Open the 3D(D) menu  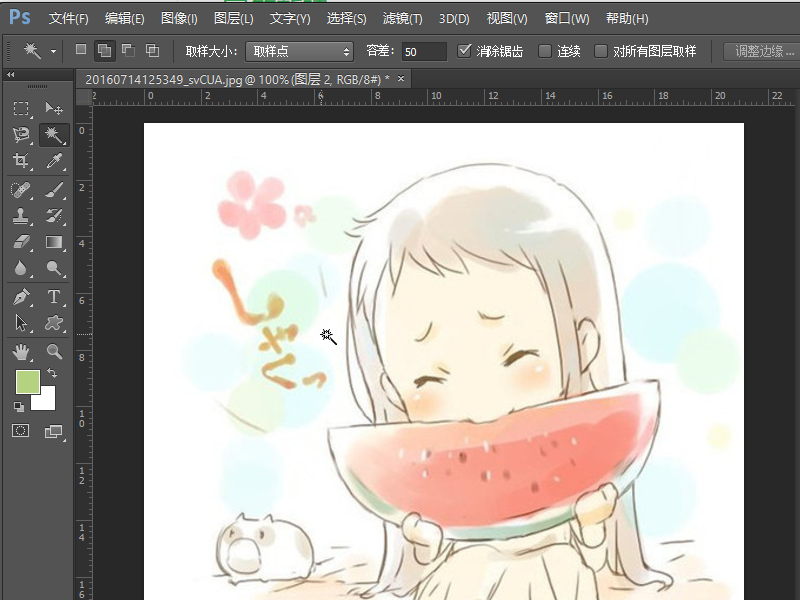pyautogui.click(x=454, y=19)
